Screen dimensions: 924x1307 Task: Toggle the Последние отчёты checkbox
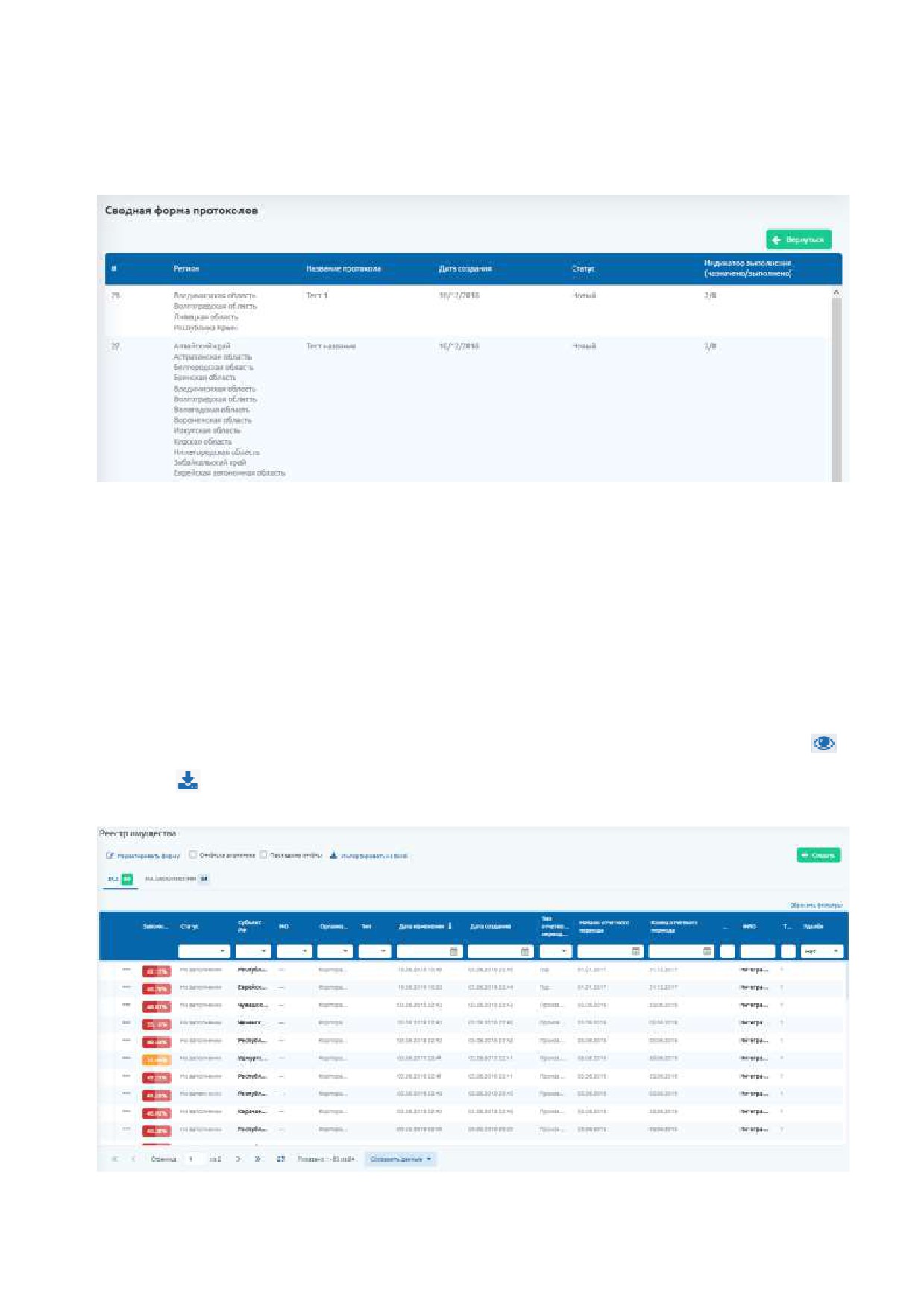263,855
